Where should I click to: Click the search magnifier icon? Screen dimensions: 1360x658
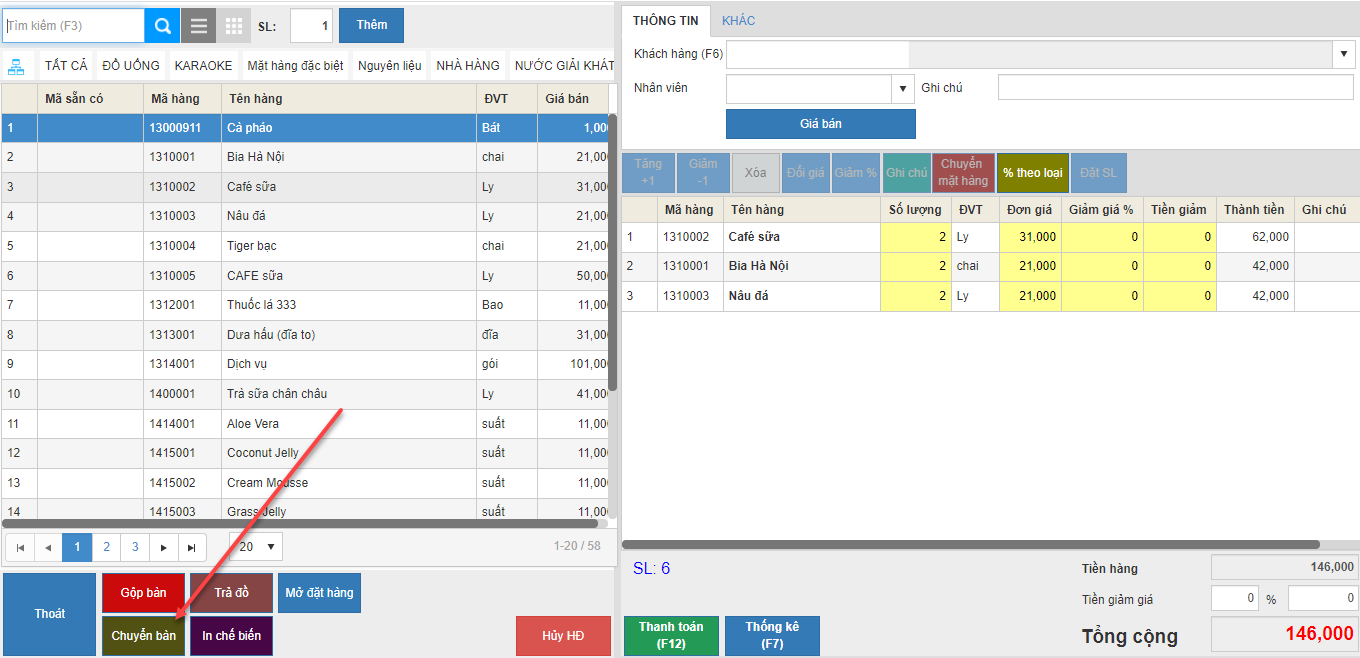click(x=162, y=26)
